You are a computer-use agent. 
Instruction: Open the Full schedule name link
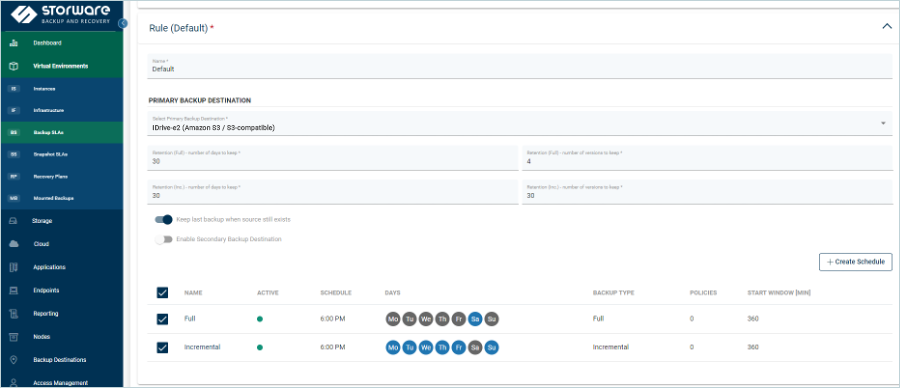[189, 319]
